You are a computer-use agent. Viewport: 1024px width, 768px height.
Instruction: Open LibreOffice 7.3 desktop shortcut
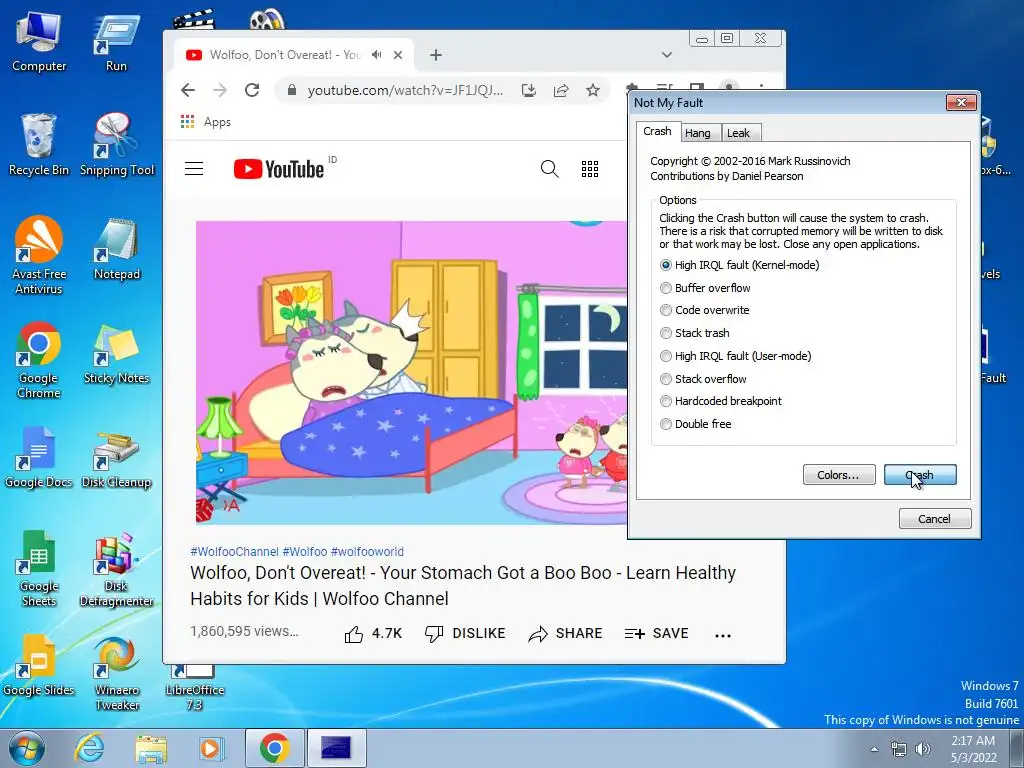(x=194, y=687)
